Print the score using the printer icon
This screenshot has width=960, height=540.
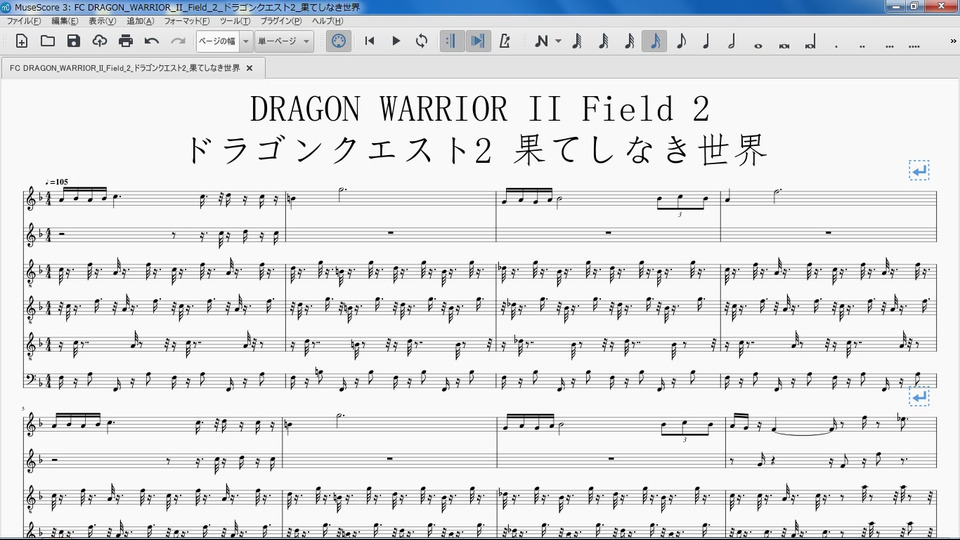pyautogui.click(x=125, y=41)
